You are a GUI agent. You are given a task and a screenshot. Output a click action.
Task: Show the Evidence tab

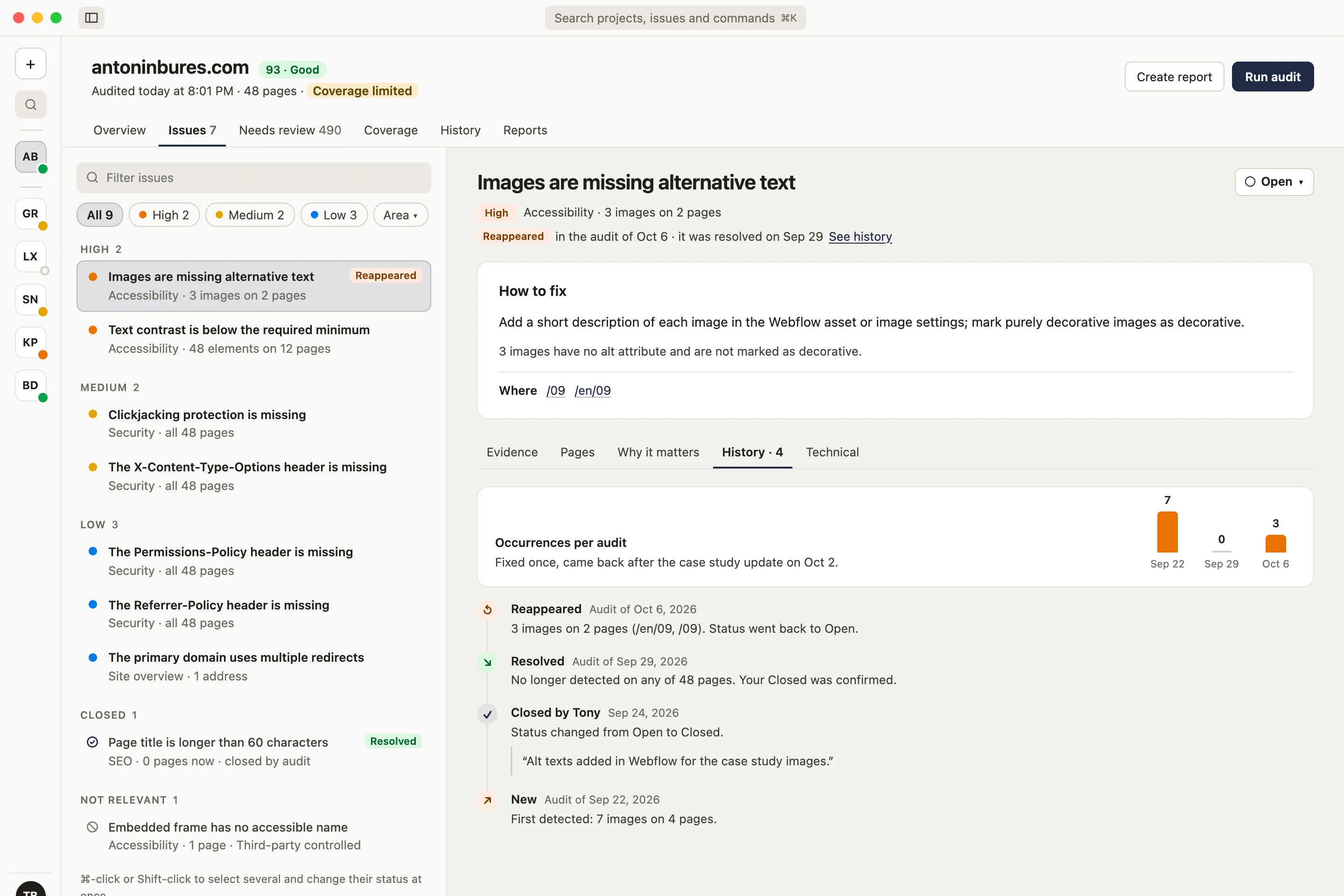click(x=512, y=452)
